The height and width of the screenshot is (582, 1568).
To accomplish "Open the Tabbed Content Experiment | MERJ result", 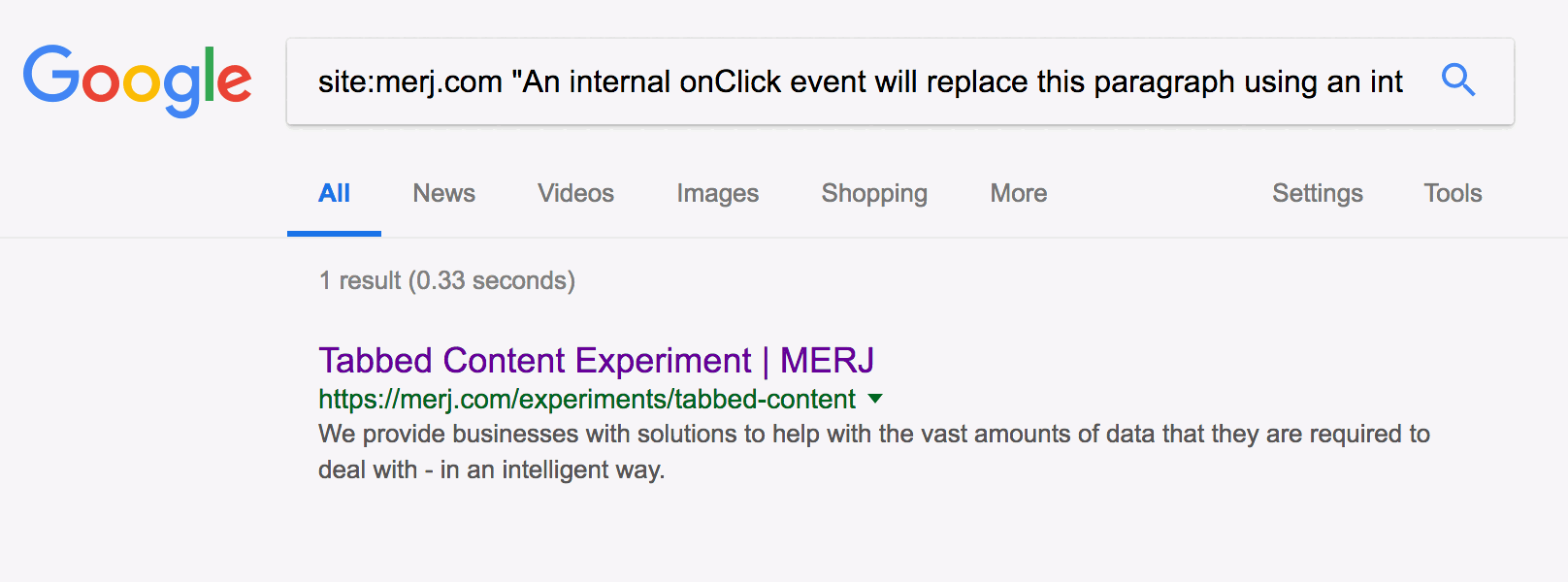I will point(596,361).
